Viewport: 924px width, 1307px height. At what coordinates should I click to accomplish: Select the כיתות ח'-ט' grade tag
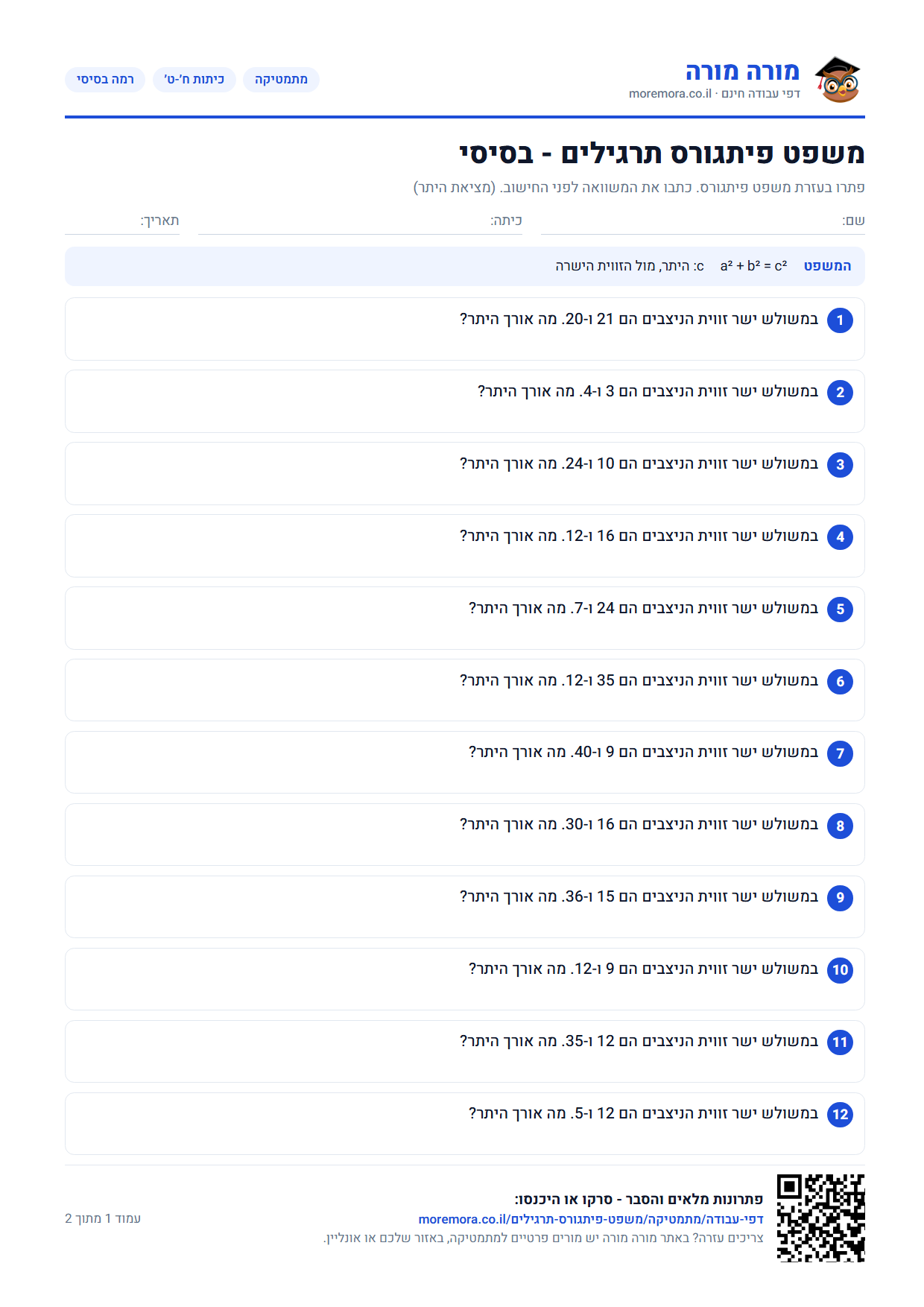point(194,80)
